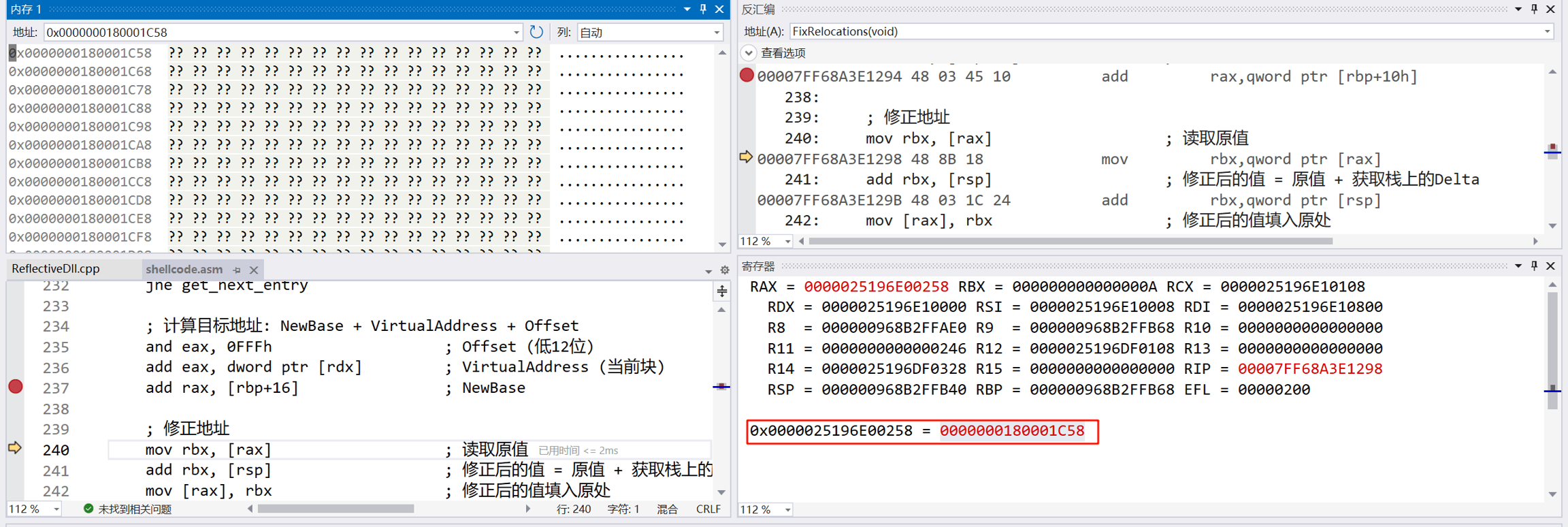Click the no-issues-found status check icon
The height and width of the screenshot is (527, 1568).
[88, 509]
